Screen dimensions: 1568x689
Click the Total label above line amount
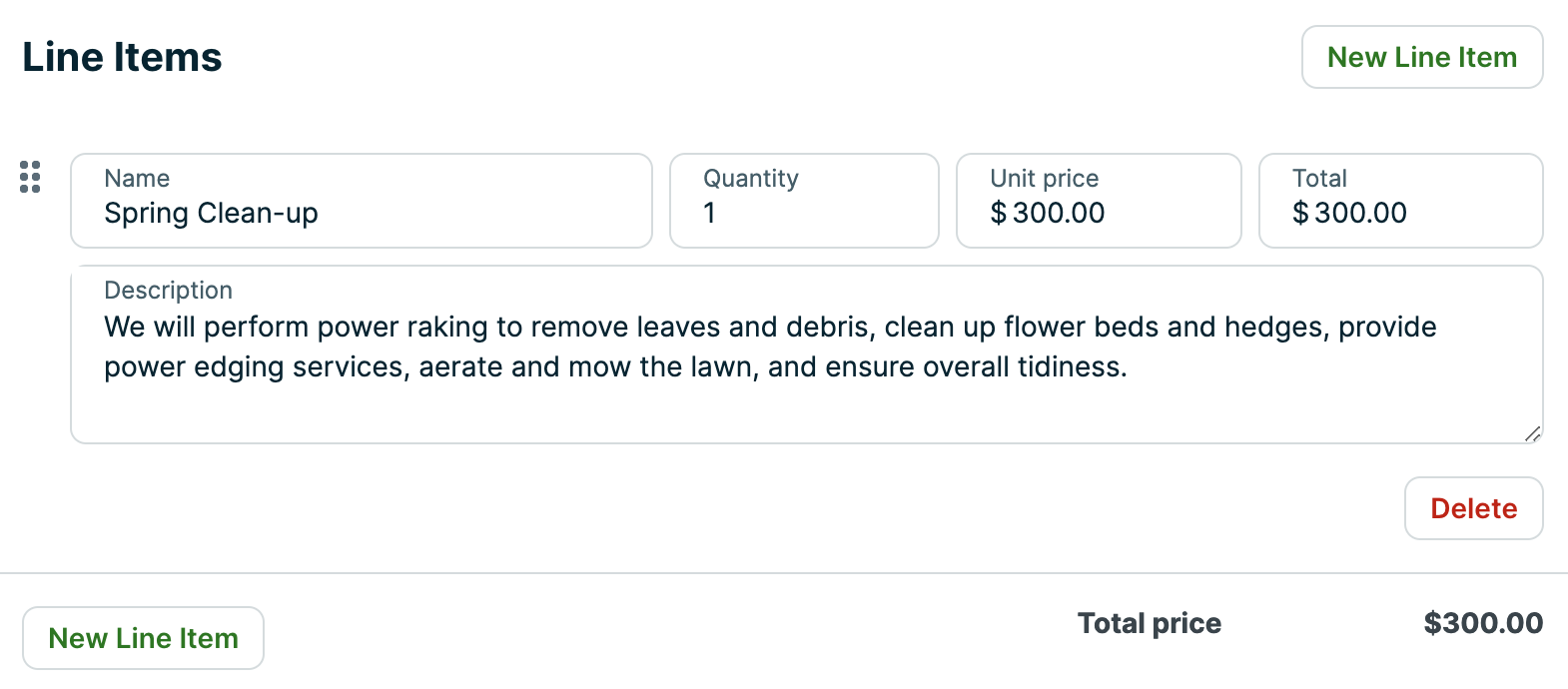coord(1319,179)
